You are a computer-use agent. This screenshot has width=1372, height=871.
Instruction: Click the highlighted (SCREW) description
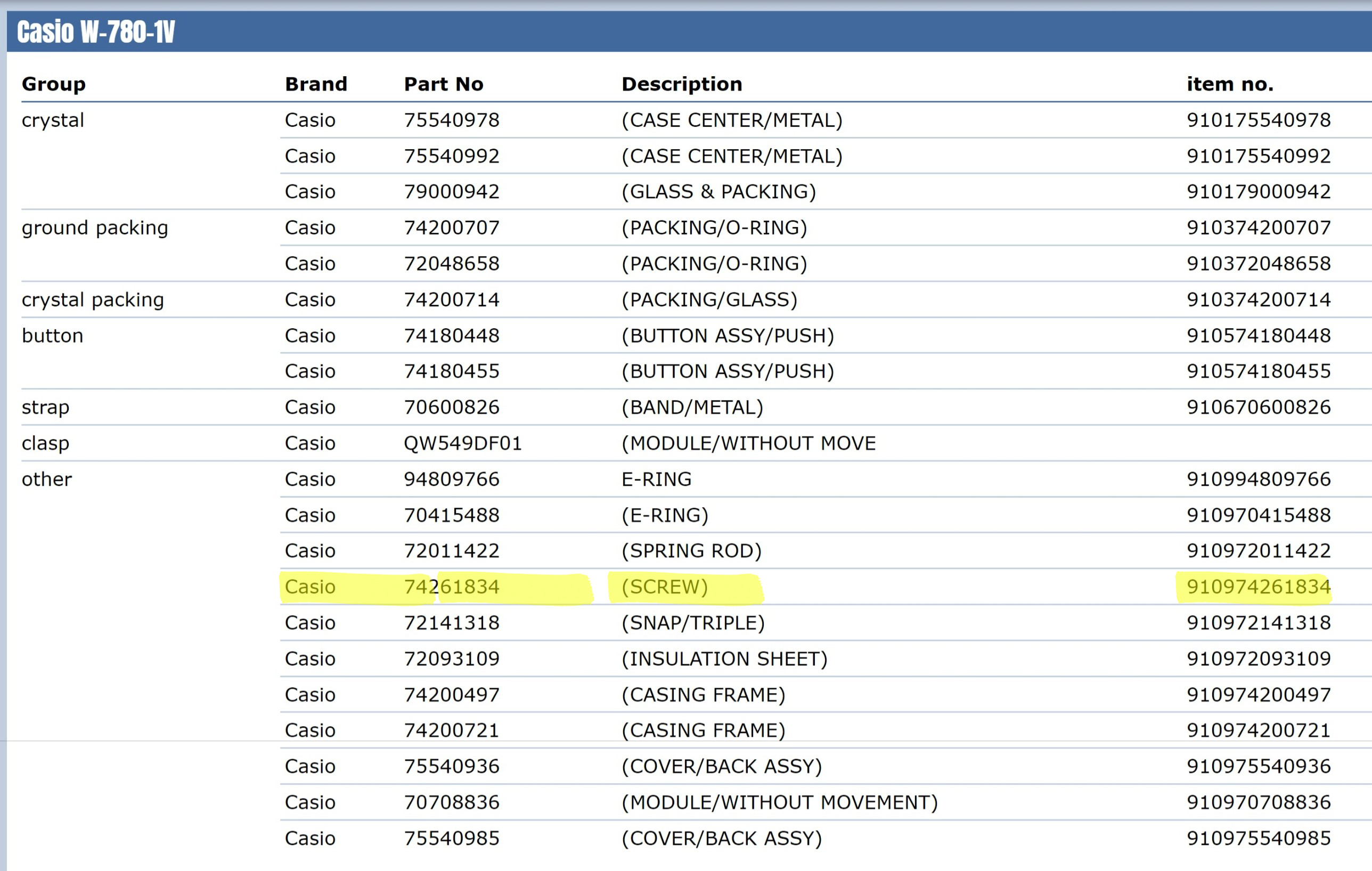[x=665, y=587]
